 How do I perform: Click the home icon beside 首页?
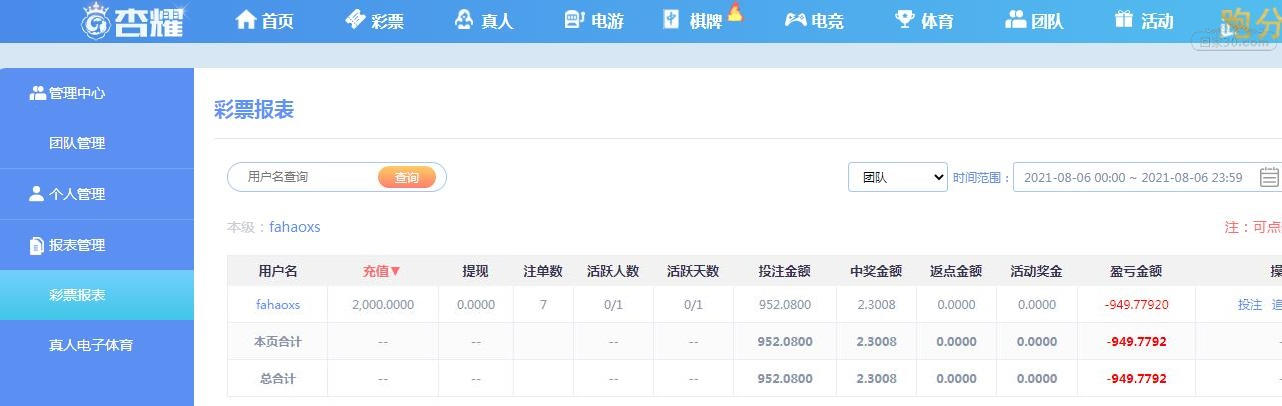246,20
